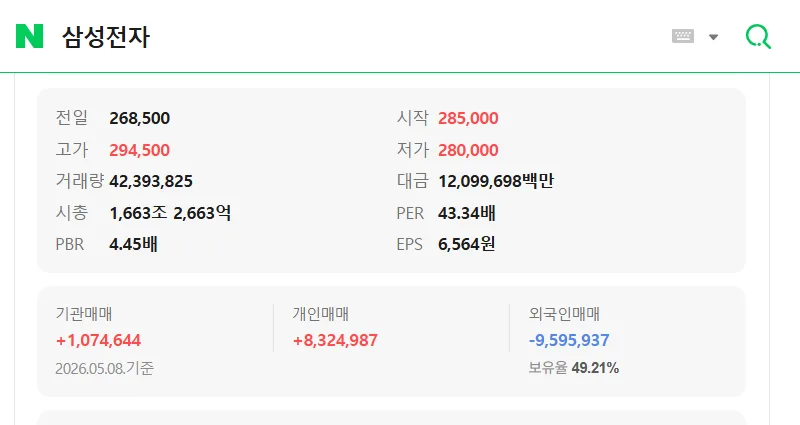Select institutional net value +1,074,644
Screen dimensions: 800x425
point(98,340)
